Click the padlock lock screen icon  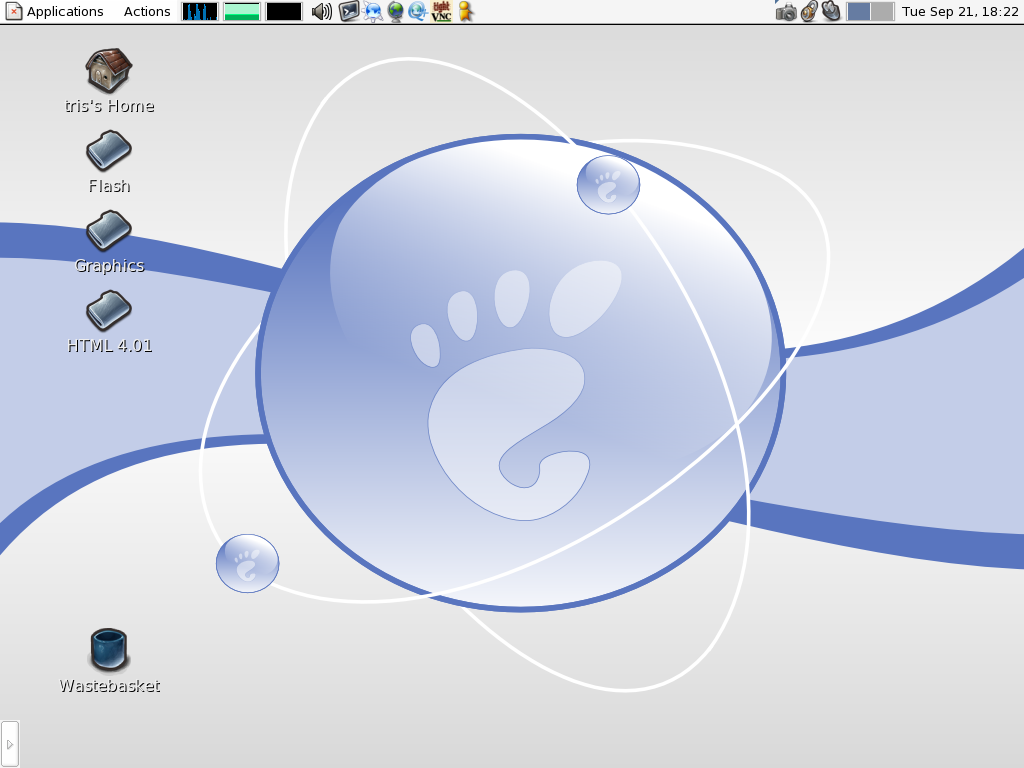(x=809, y=11)
